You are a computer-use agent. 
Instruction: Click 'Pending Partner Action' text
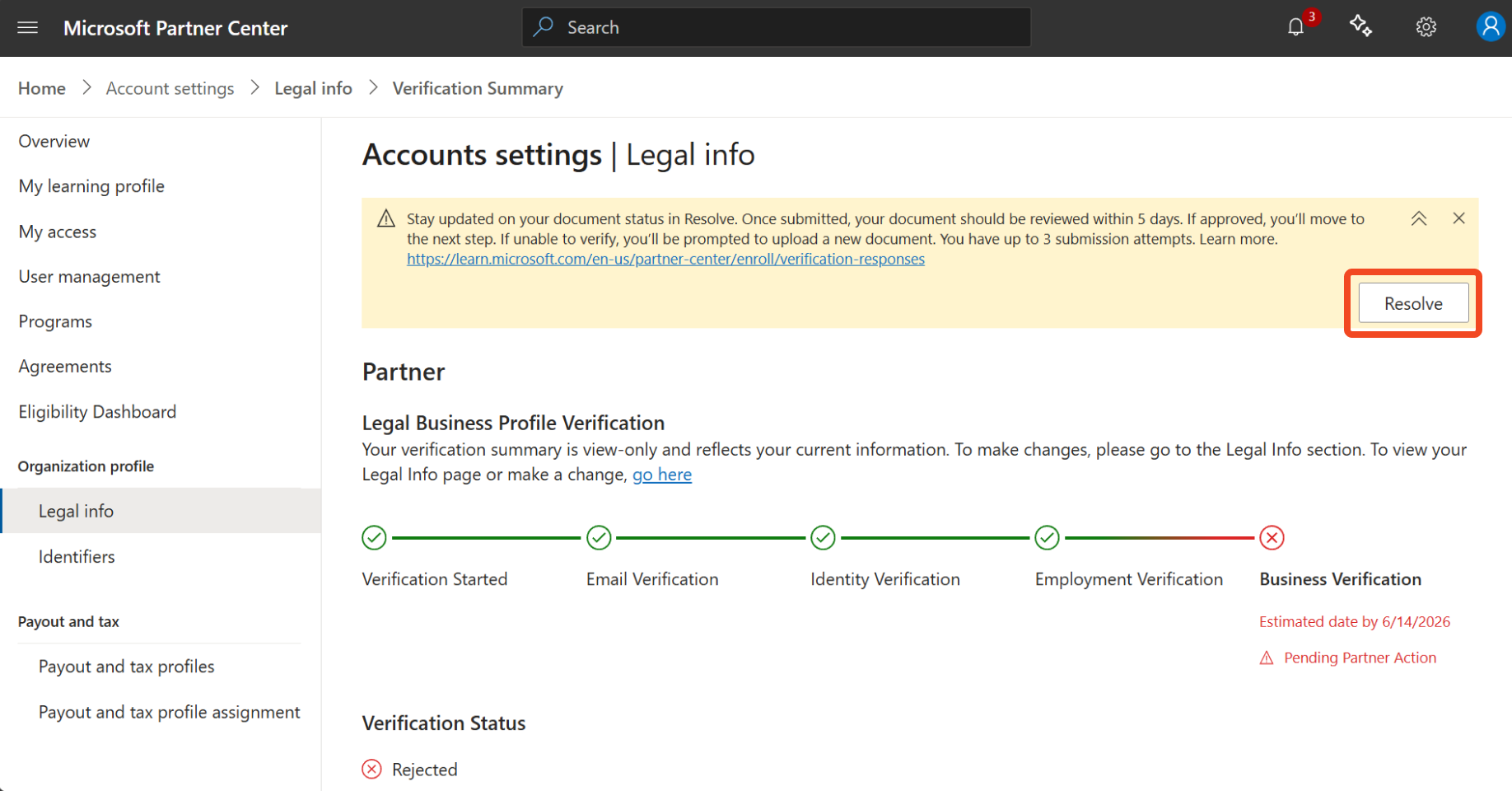tap(1360, 658)
